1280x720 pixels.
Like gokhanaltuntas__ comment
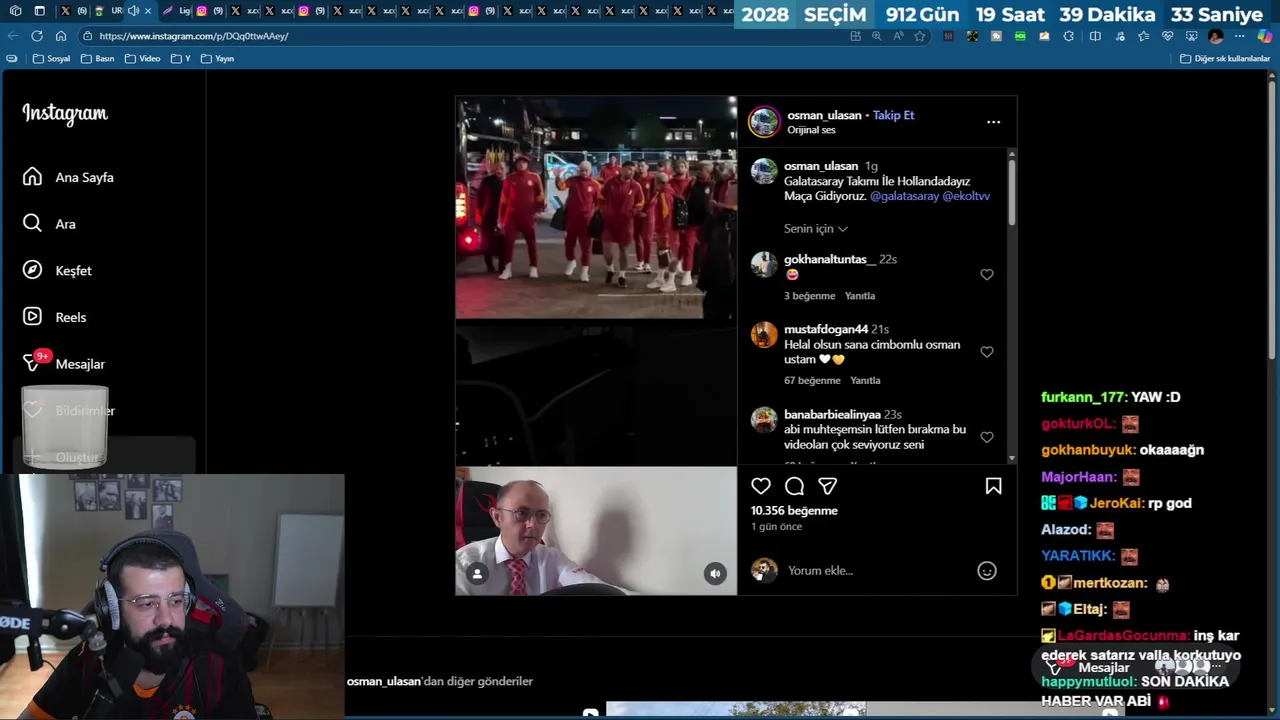coord(987,275)
